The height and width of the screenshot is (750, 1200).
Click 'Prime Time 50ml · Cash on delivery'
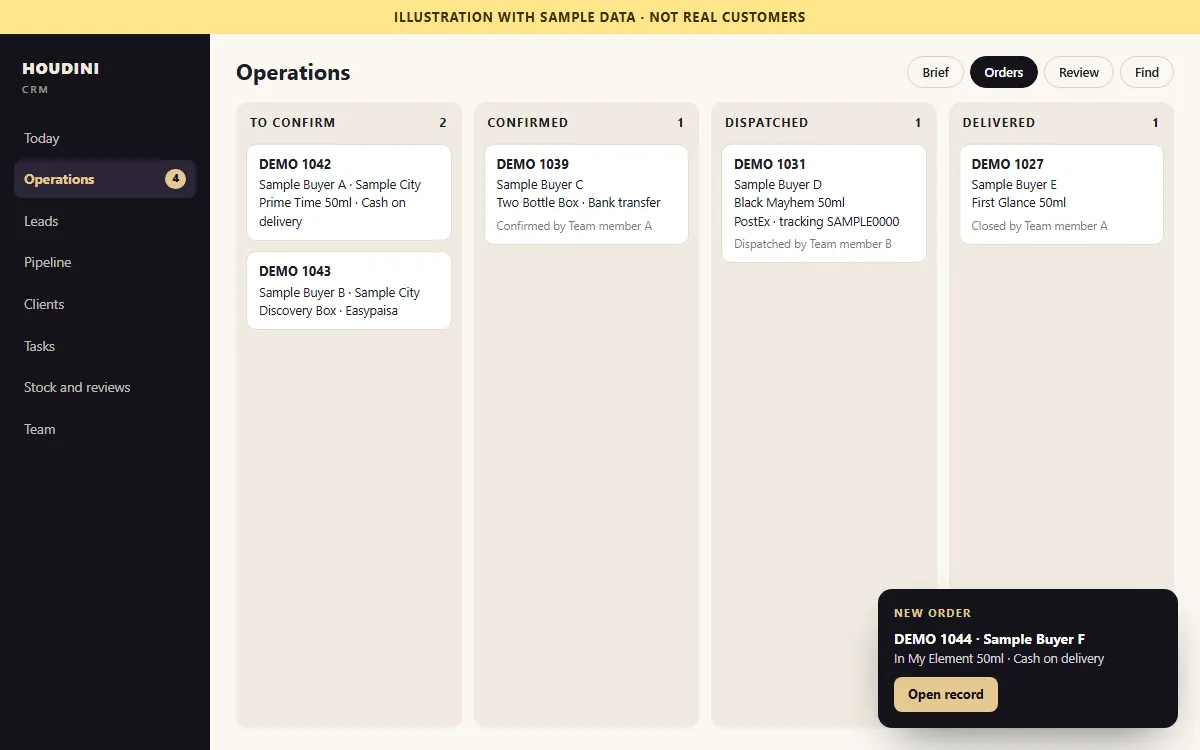pyautogui.click(x=332, y=212)
